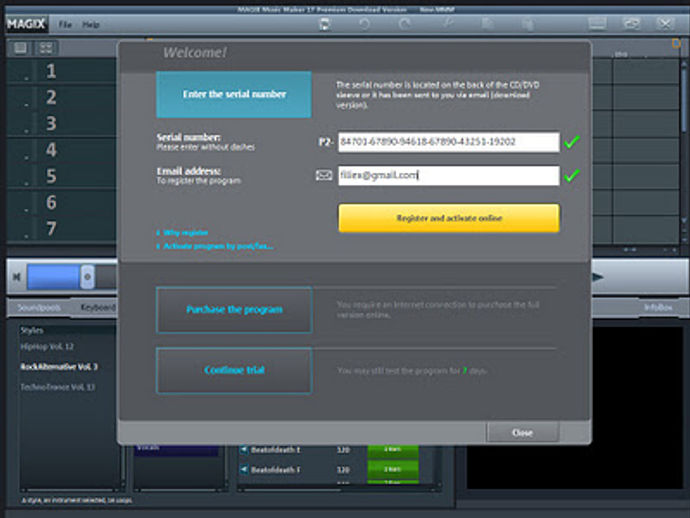Preview Beatofdeath E with its speaker icon
Image resolution: width=690 pixels, height=518 pixels.
click(x=244, y=450)
